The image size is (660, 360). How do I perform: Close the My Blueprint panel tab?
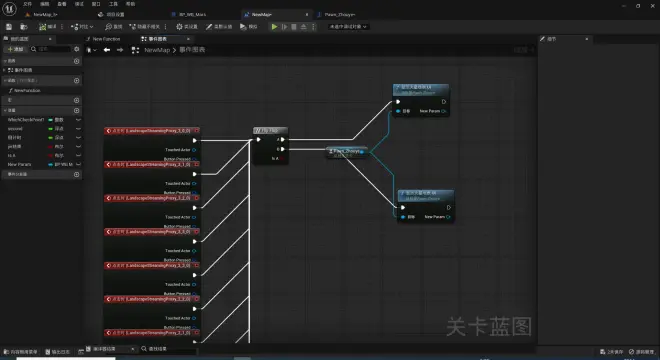pyautogui.click(x=50, y=39)
